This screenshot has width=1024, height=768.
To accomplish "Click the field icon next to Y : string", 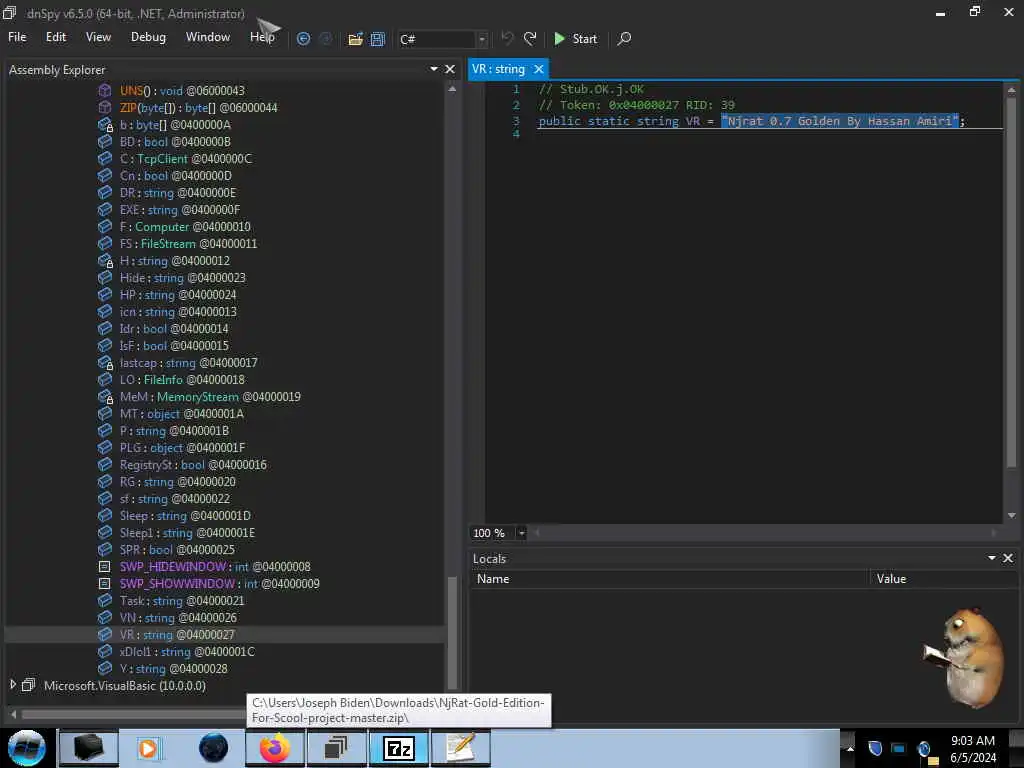I will (104, 669).
